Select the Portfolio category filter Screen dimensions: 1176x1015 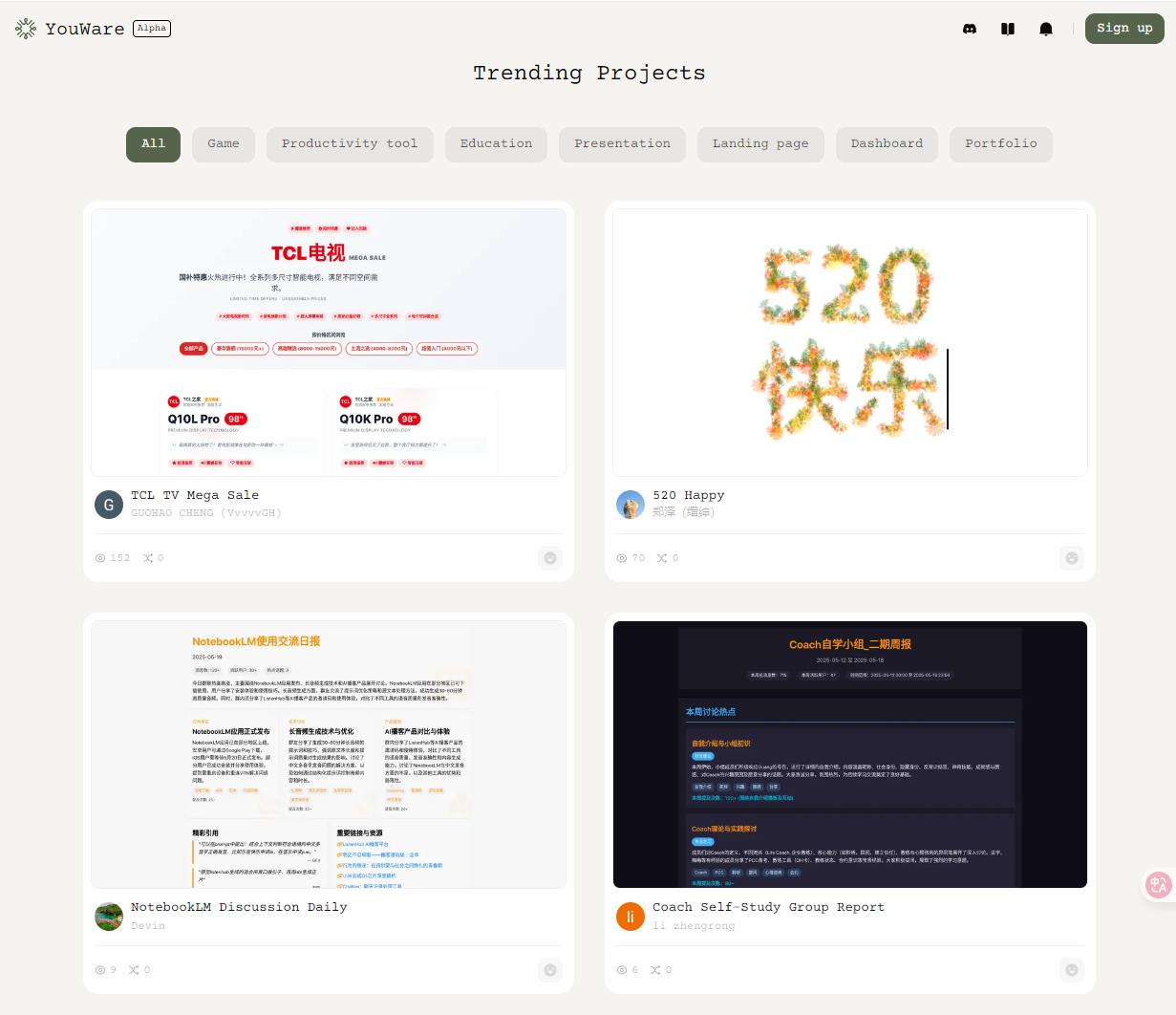pos(1001,144)
